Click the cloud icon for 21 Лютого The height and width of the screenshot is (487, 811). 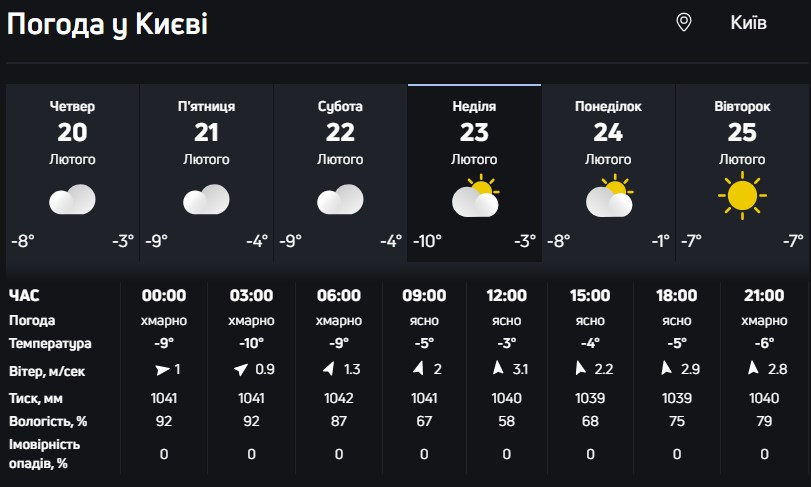click(206, 200)
